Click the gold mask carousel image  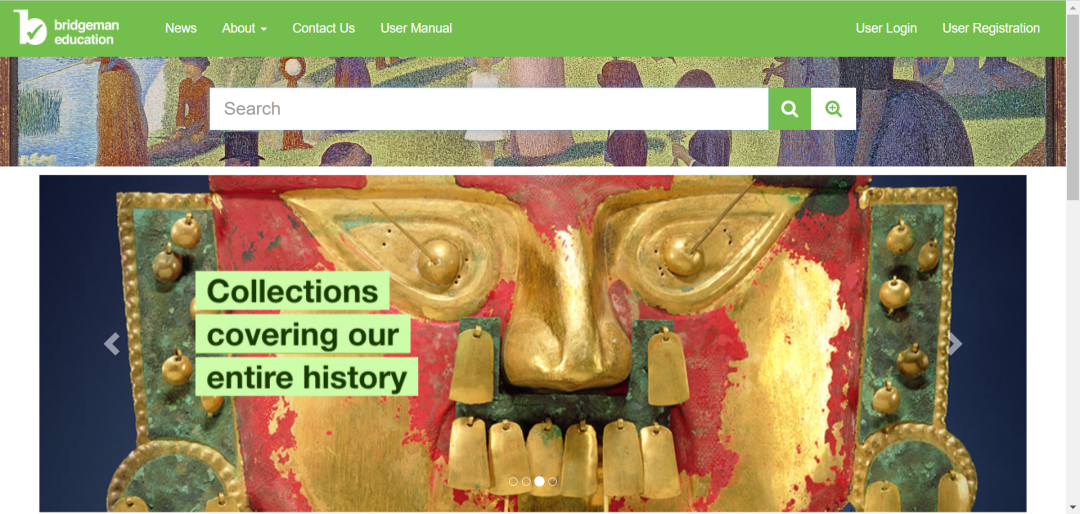(x=532, y=343)
